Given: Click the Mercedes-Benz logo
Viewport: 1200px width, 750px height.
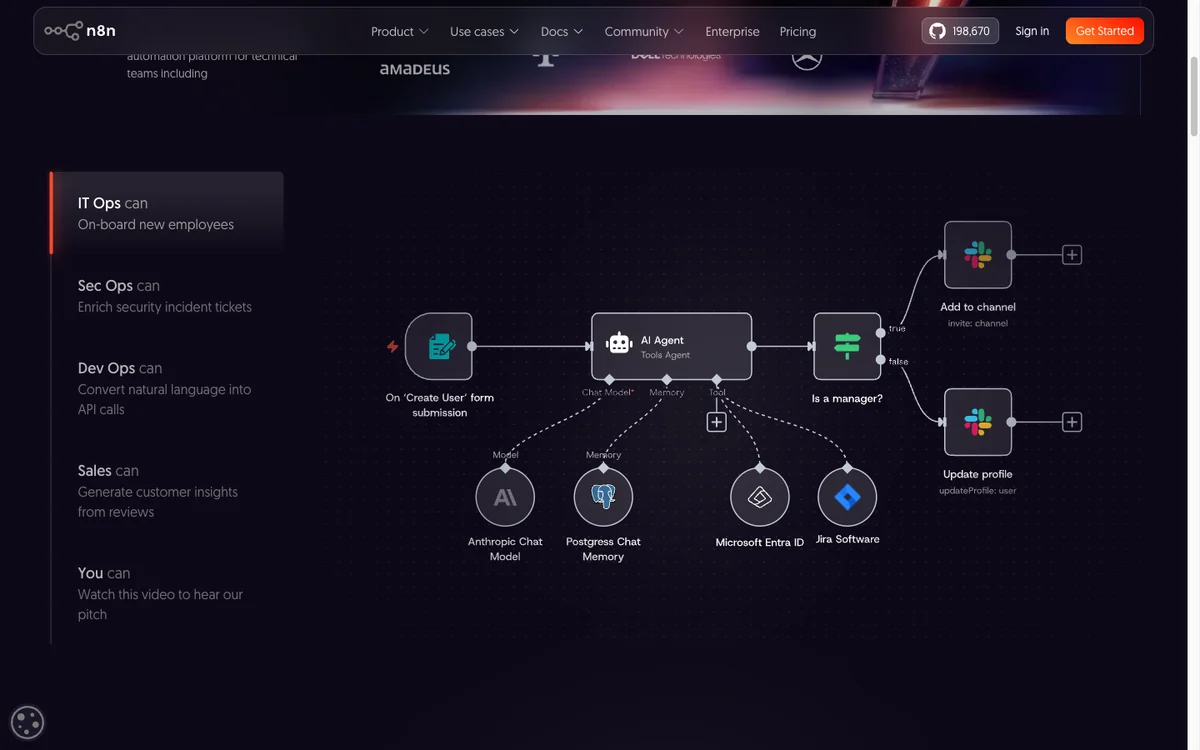Looking at the screenshot, I should [x=807, y=58].
